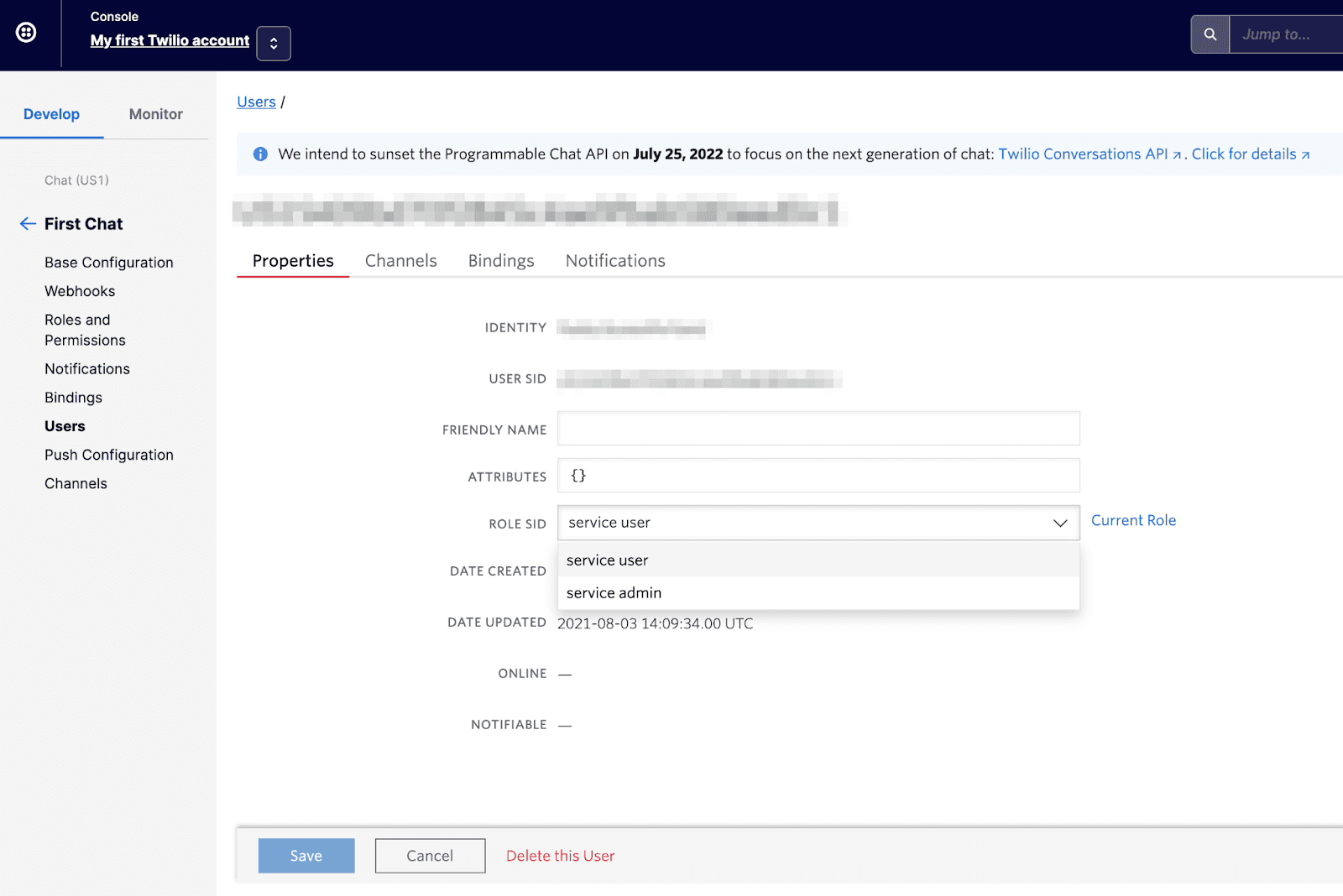The width and height of the screenshot is (1343, 896).
Task: Click the external link arrow after Twilio Conversations API
Action: (x=1178, y=154)
